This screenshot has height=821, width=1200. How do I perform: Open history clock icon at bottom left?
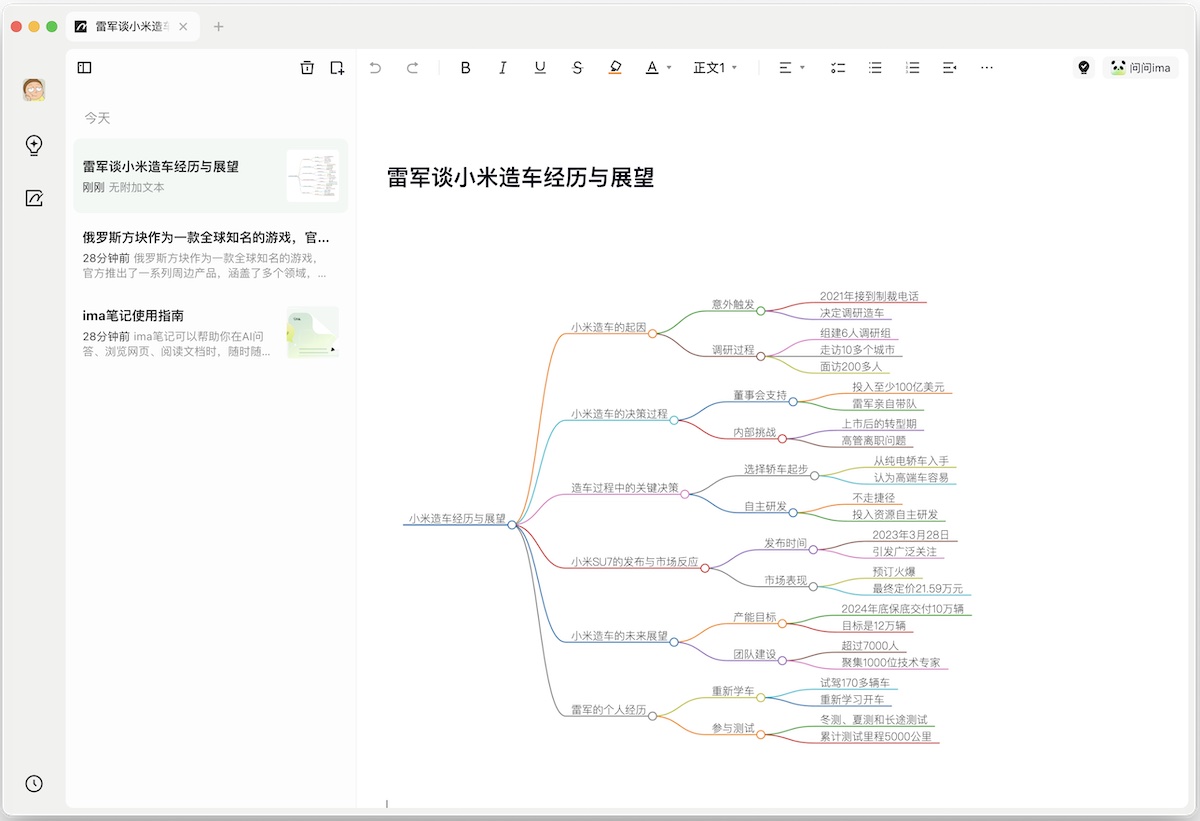point(34,783)
